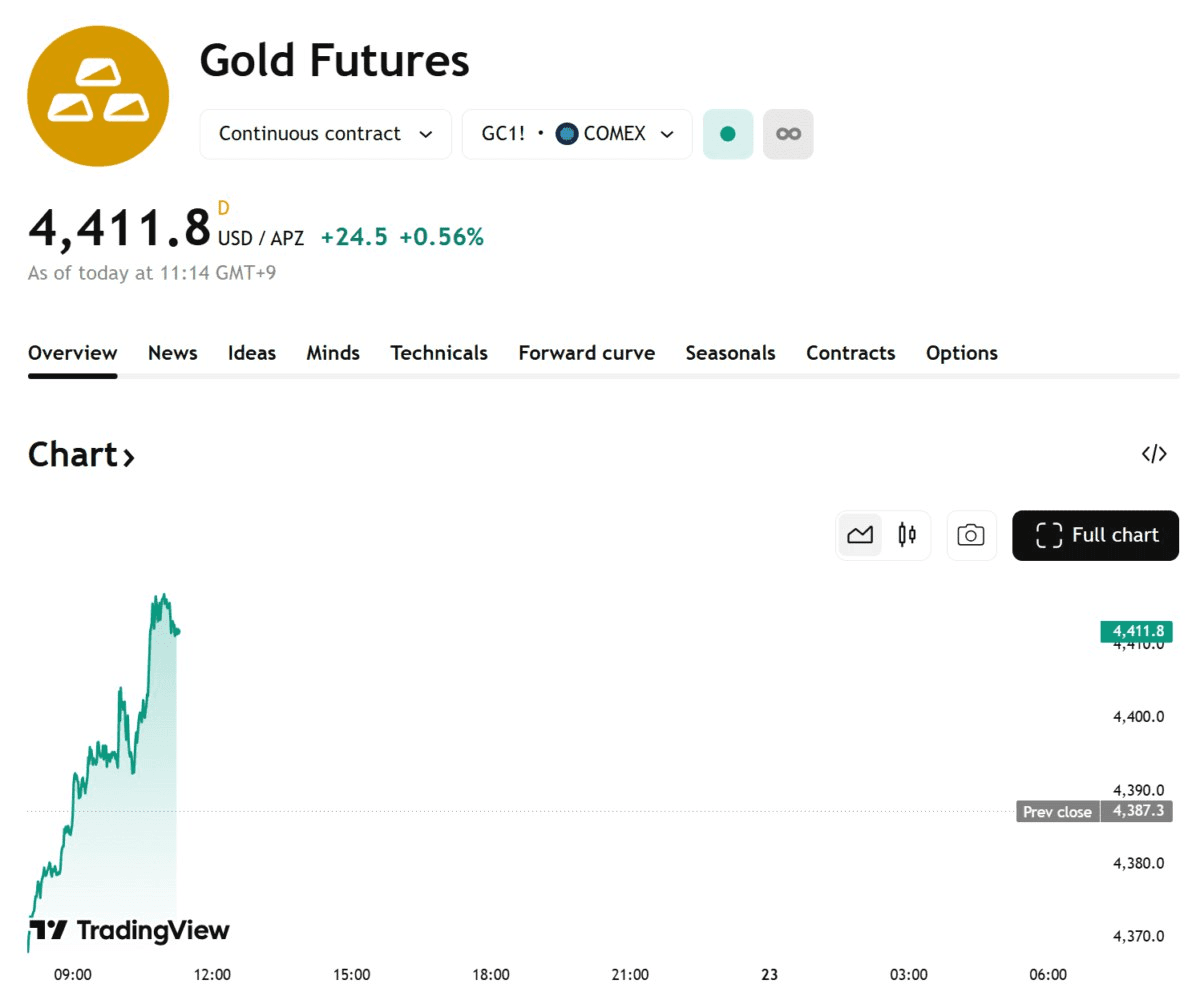
Task: Select the Technicals tab
Action: coord(439,353)
